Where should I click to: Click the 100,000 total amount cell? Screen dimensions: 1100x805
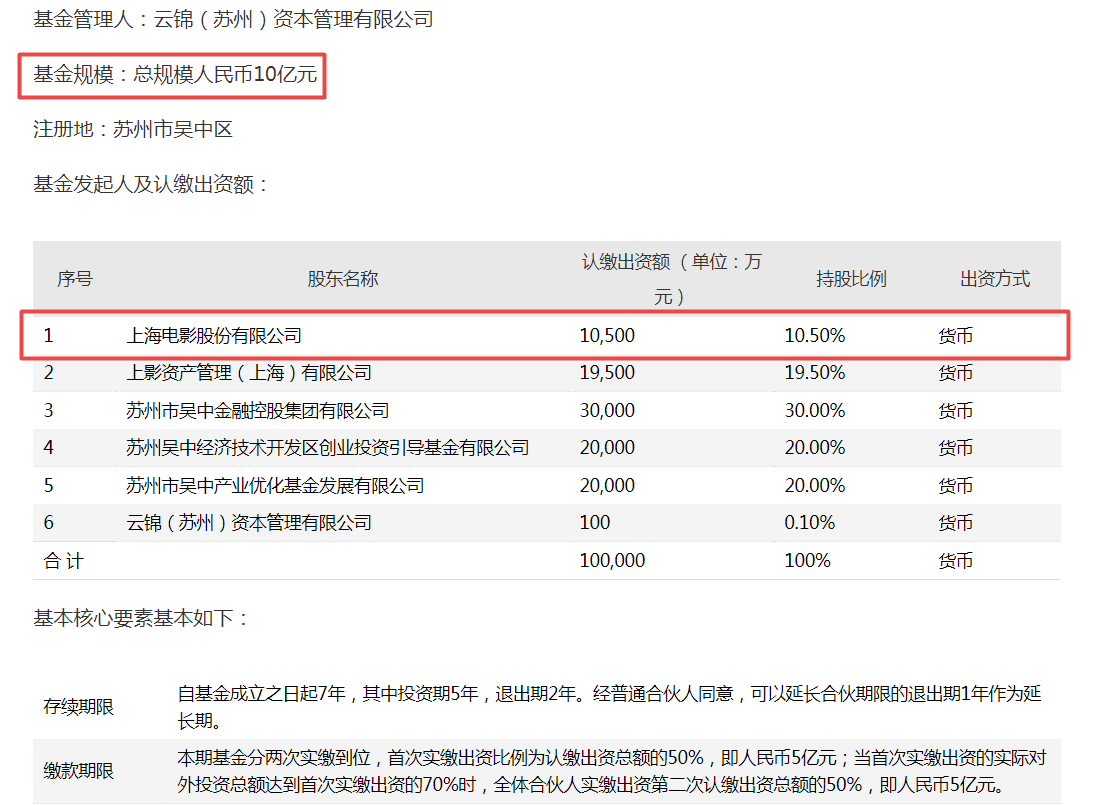[x=612, y=561]
